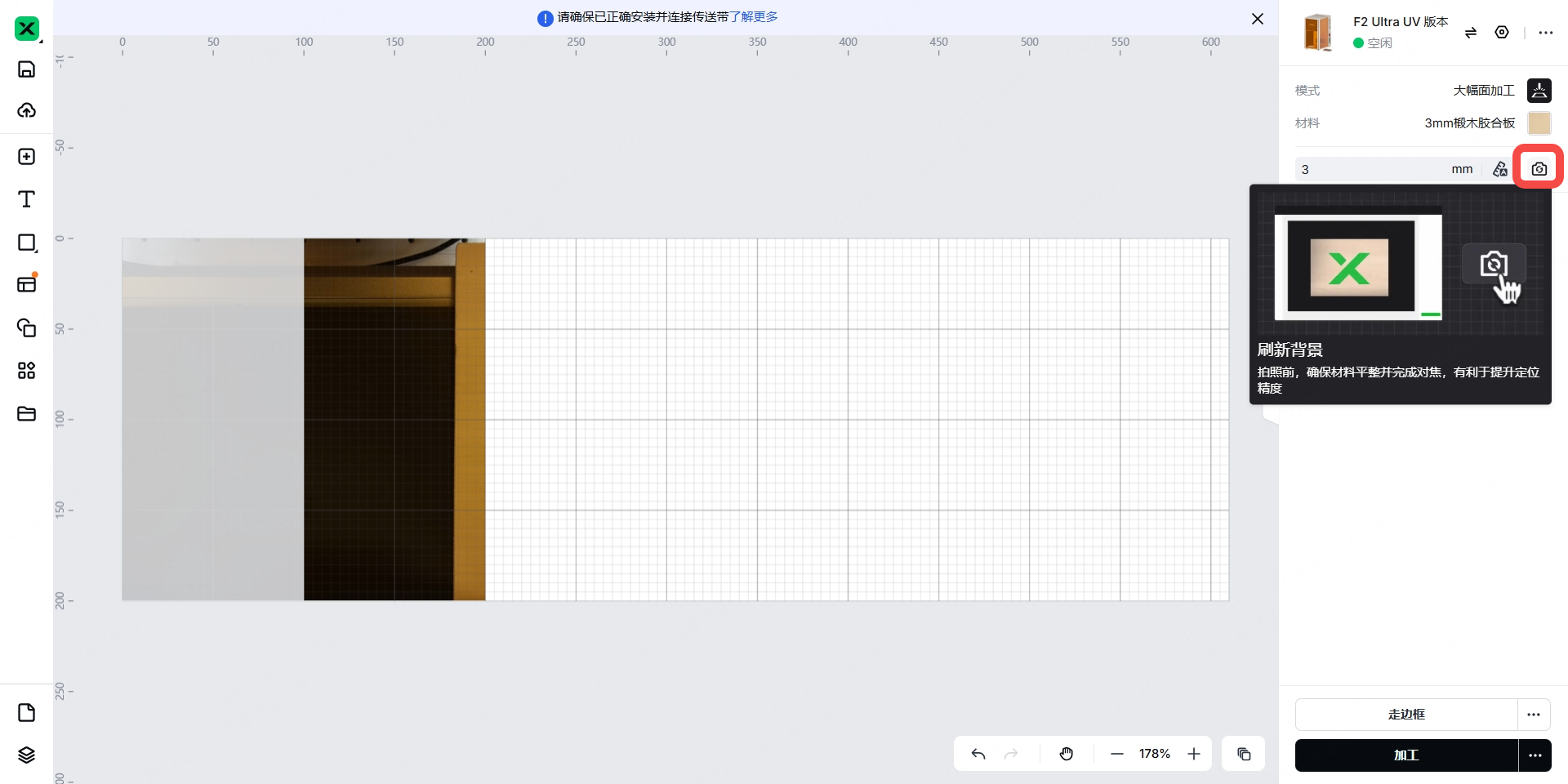The height and width of the screenshot is (784, 1568).
Task: Click the 加工 process button
Action: point(1405,755)
